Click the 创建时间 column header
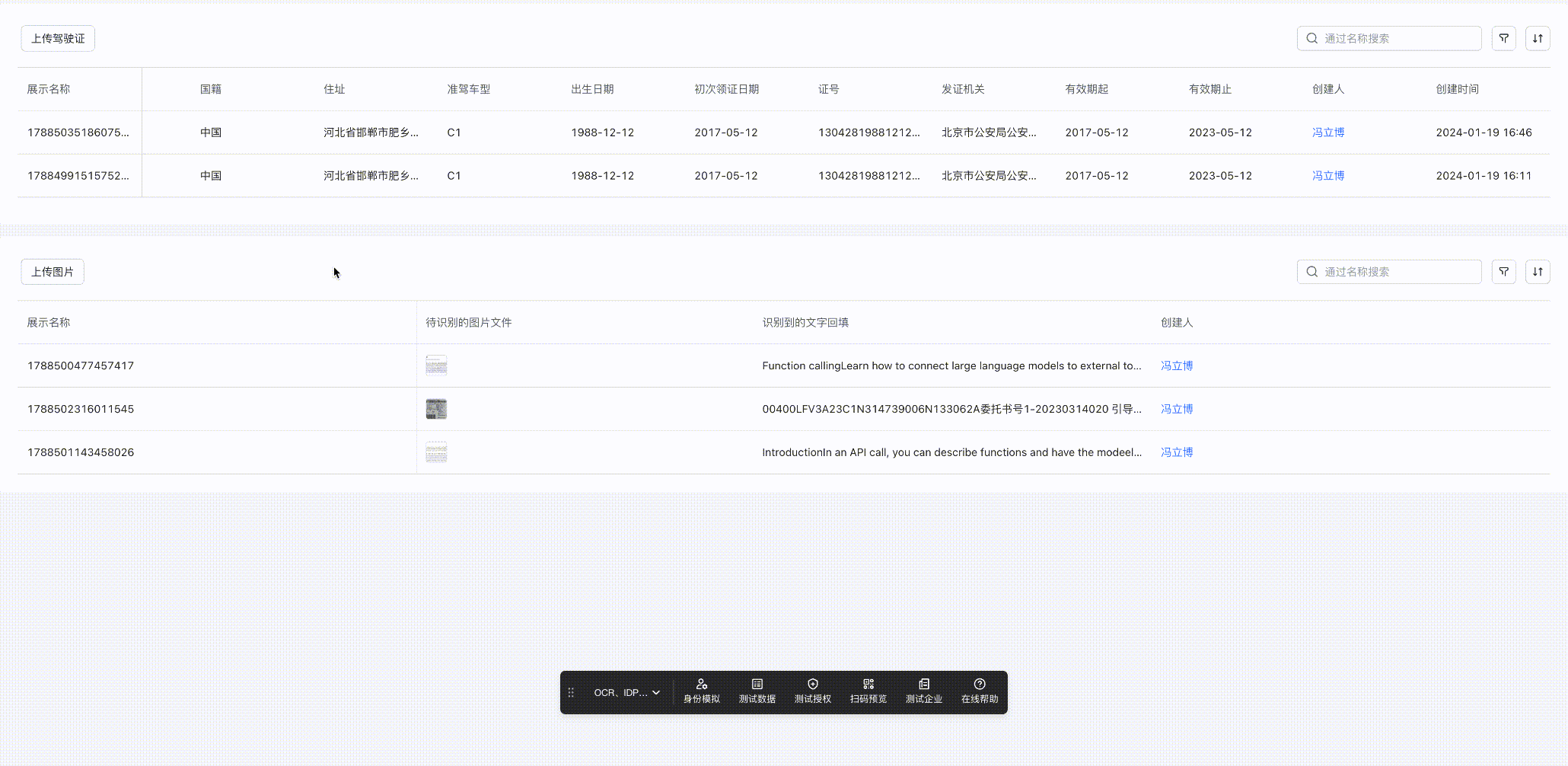The image size is (1568, 766). (1458, 89)
